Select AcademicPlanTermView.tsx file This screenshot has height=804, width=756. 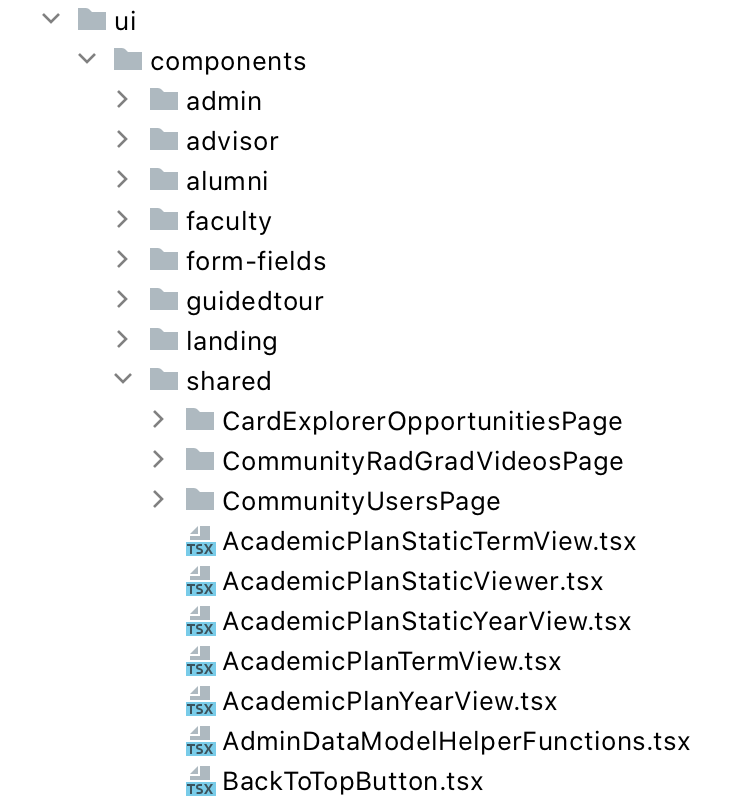[x=392, y=661]
